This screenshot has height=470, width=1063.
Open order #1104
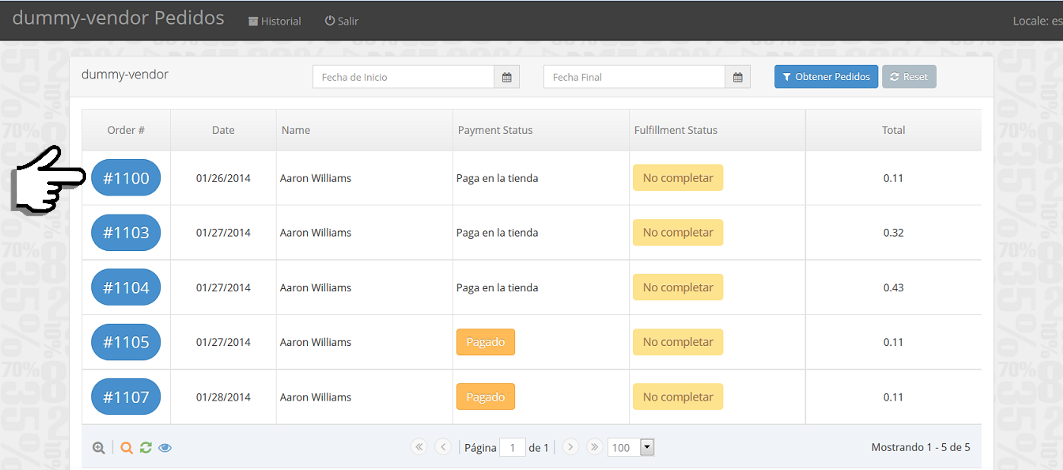pyautogui.click(x=126, y=288)
